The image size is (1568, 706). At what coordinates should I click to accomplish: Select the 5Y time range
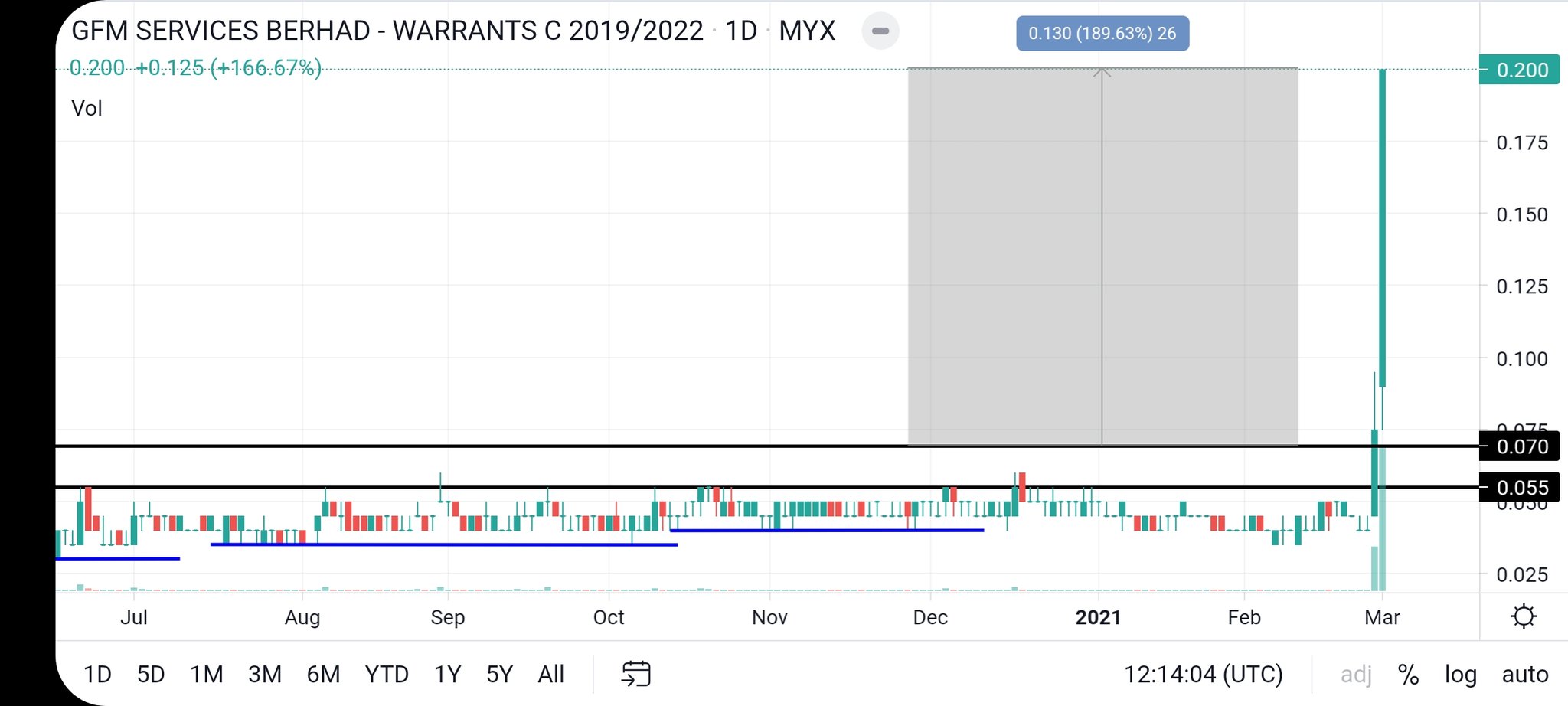[499, 675]
